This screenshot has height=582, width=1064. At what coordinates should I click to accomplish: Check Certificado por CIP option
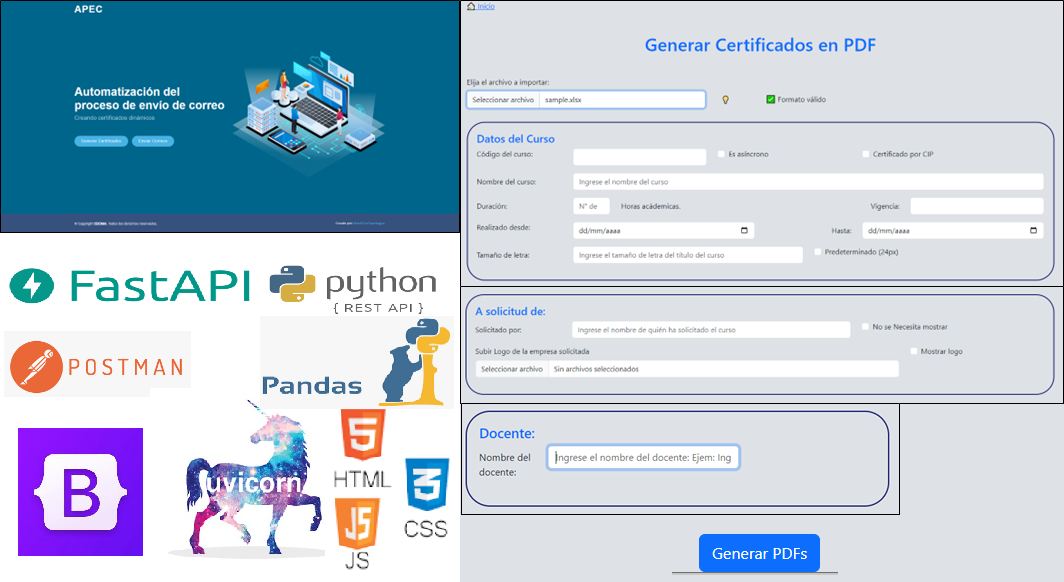pyautogui.click(x=864, y=153)
